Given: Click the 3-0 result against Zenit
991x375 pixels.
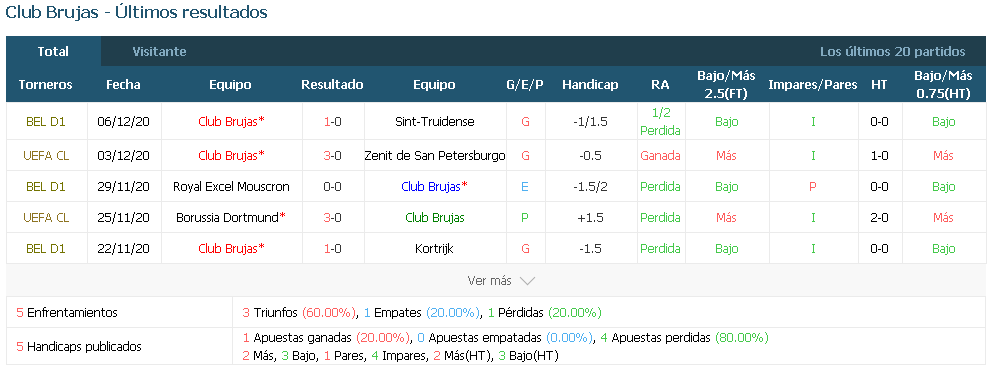Looking at the screenshot, I should [x=332, y=155].
